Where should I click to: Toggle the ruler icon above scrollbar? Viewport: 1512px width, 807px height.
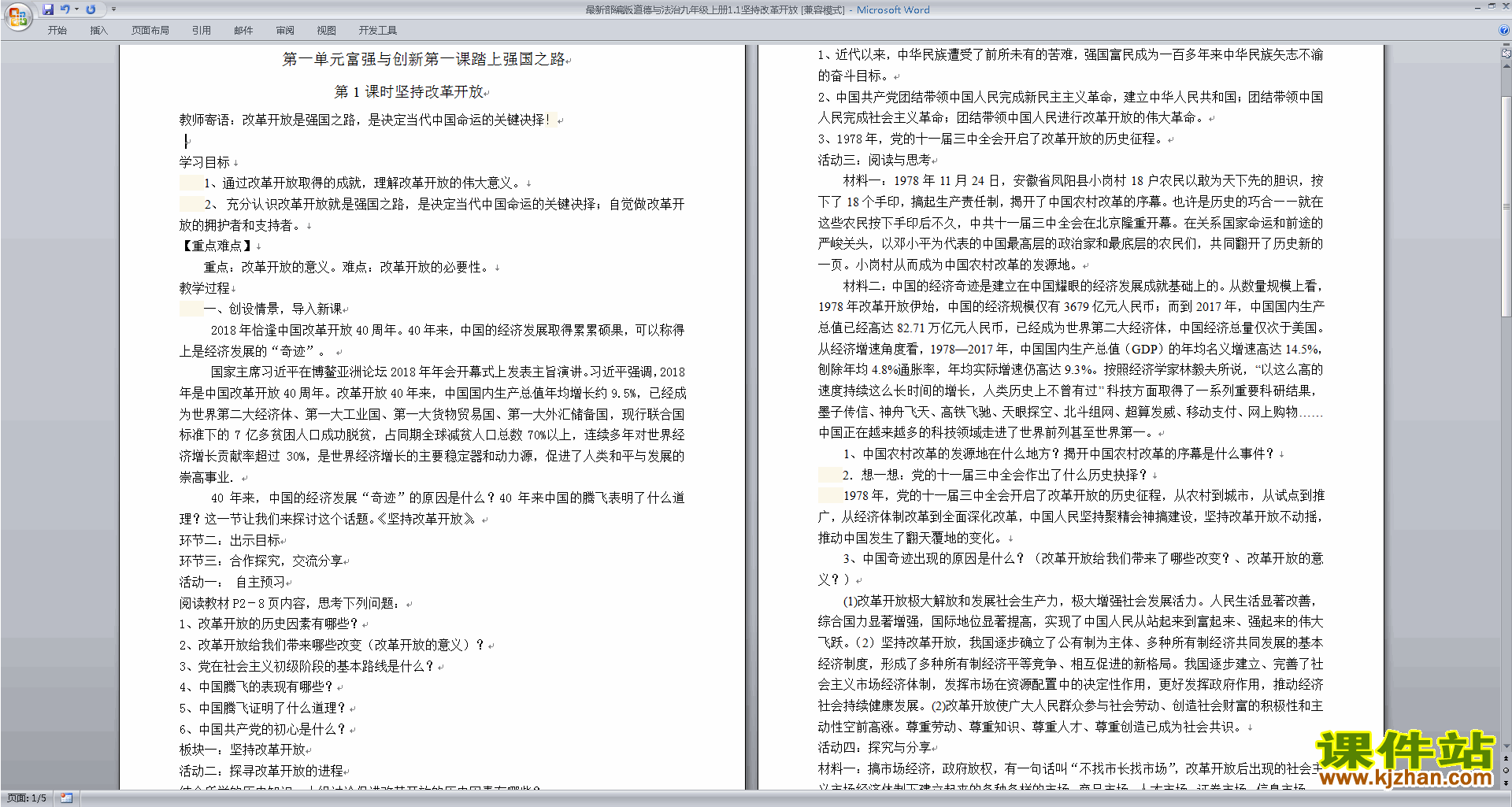coord(1506,54)
